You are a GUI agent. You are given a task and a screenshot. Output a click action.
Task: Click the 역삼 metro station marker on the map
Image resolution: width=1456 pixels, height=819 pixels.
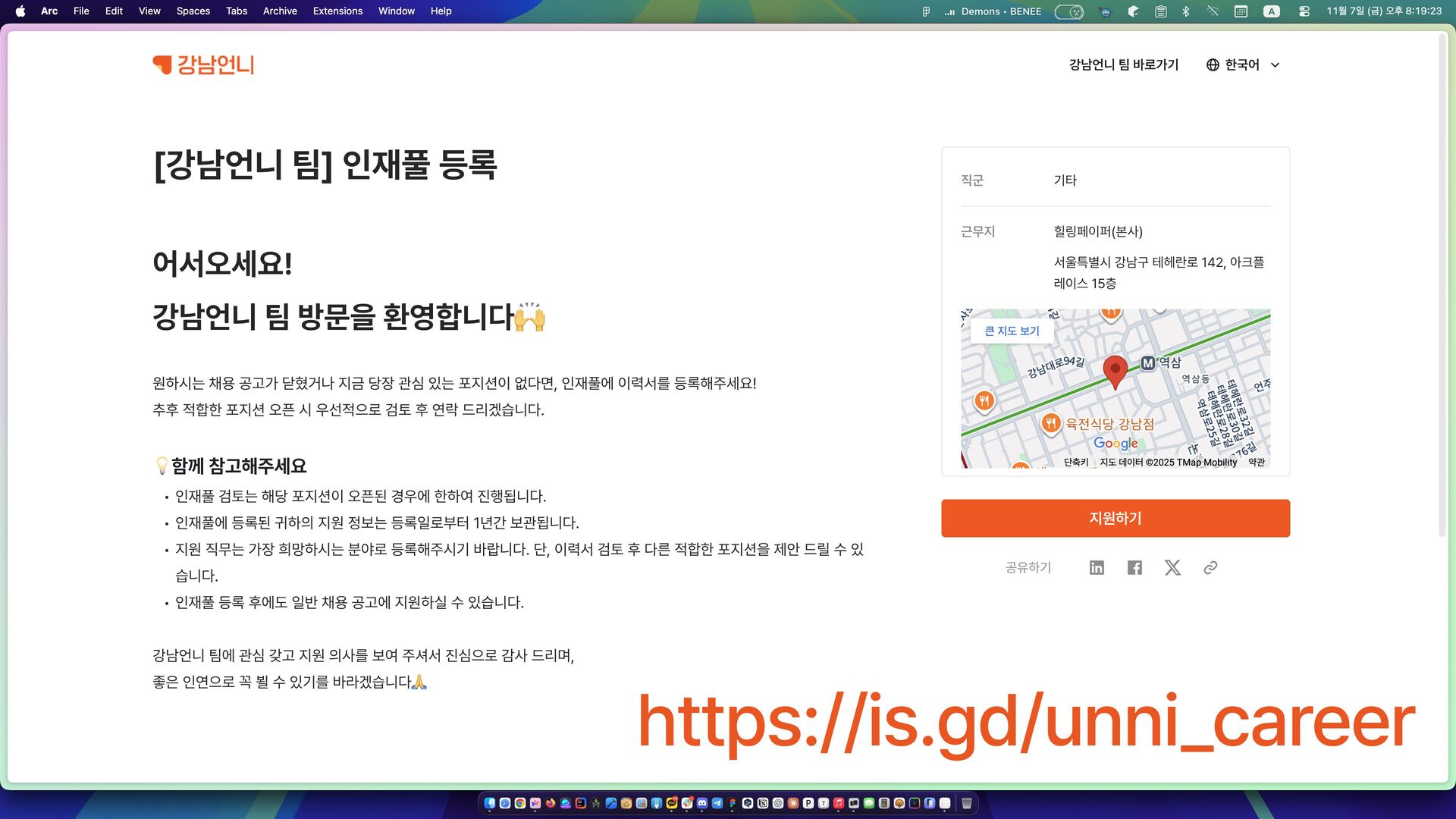tap(1148, 363)
